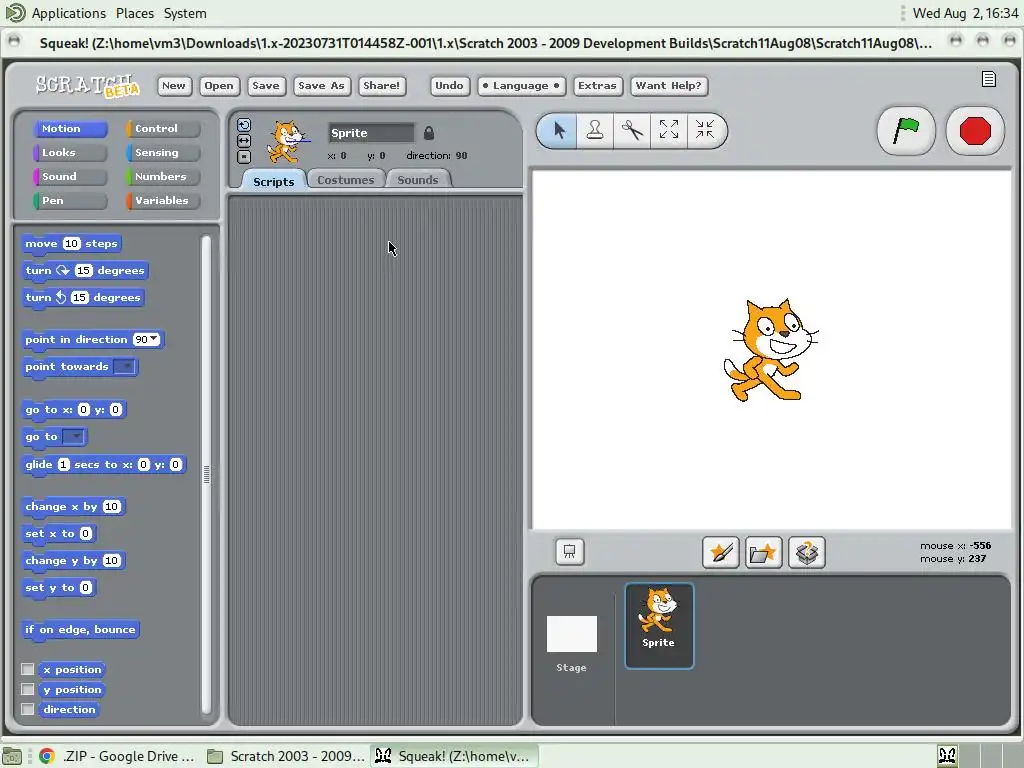Open the direction dropdown showing 90
This screenshot has height=768, width=1024.
tap(154, 339)
